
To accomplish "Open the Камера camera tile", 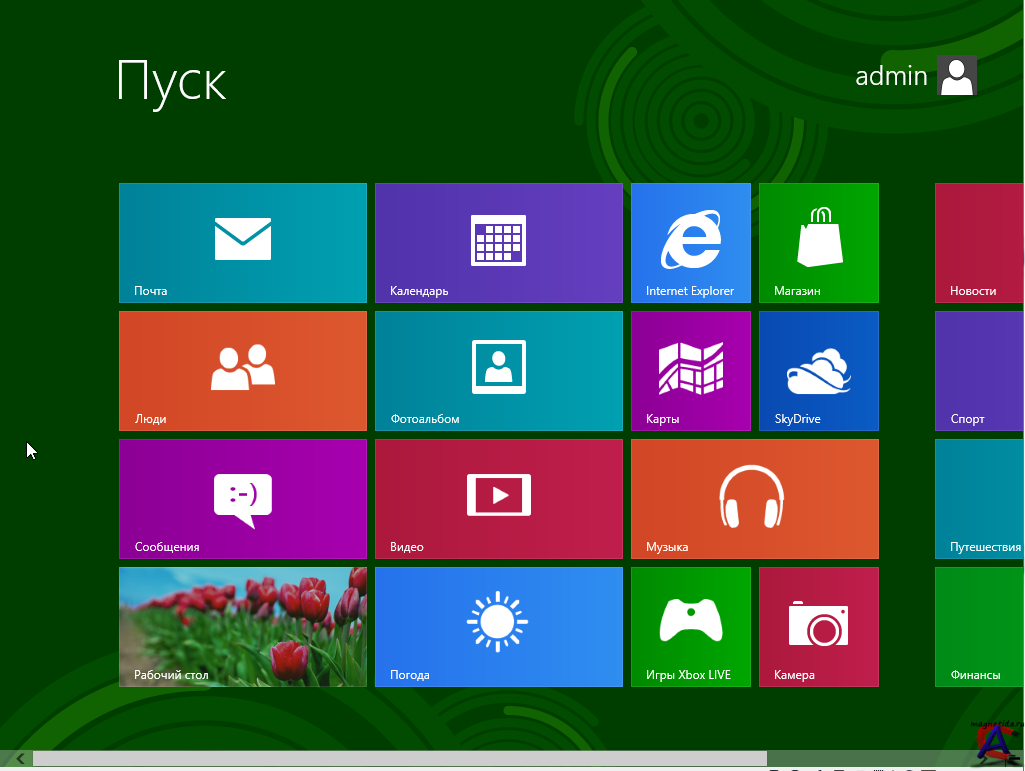I will point(818,626).
